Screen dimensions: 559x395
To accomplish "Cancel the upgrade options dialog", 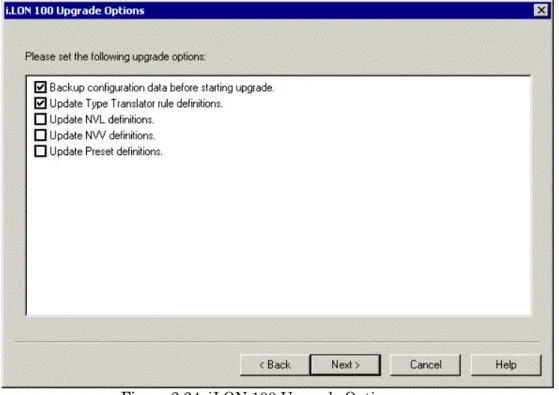I will (x=426, y=365).
